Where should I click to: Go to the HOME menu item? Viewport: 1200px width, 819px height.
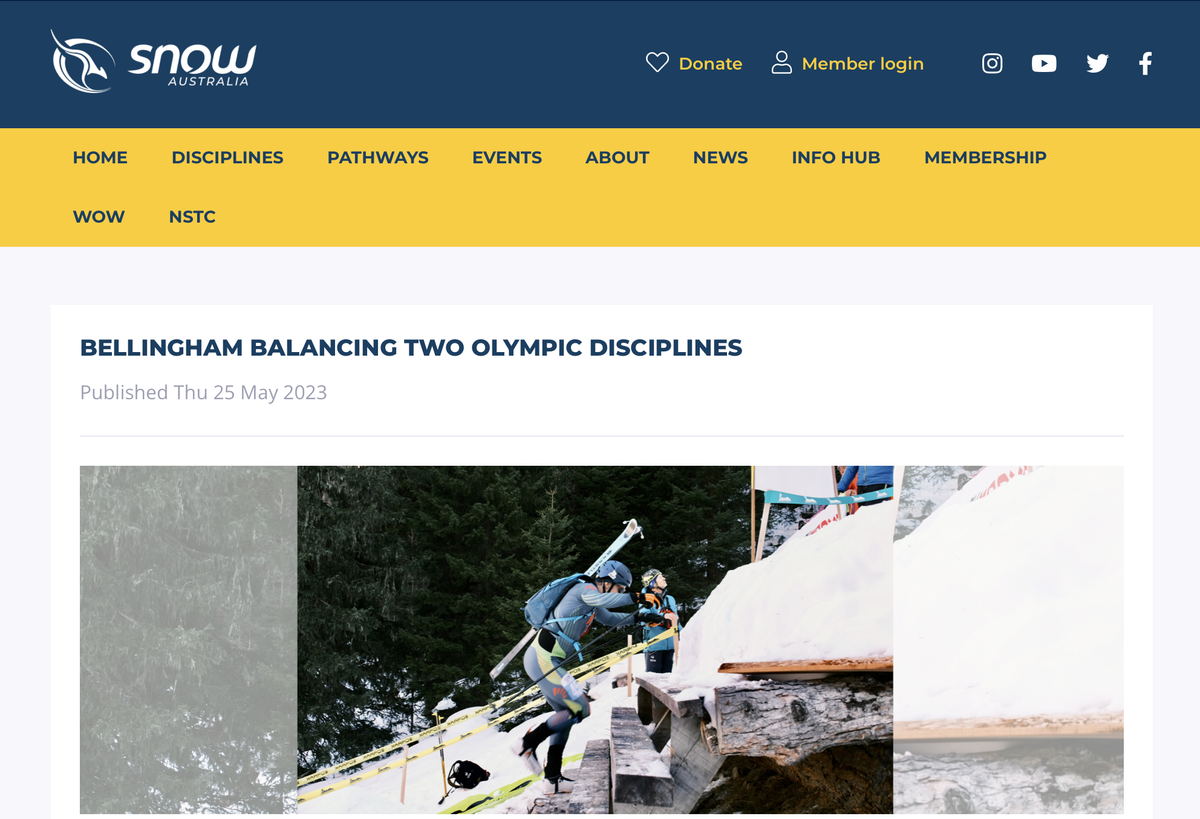pos(100,157)
